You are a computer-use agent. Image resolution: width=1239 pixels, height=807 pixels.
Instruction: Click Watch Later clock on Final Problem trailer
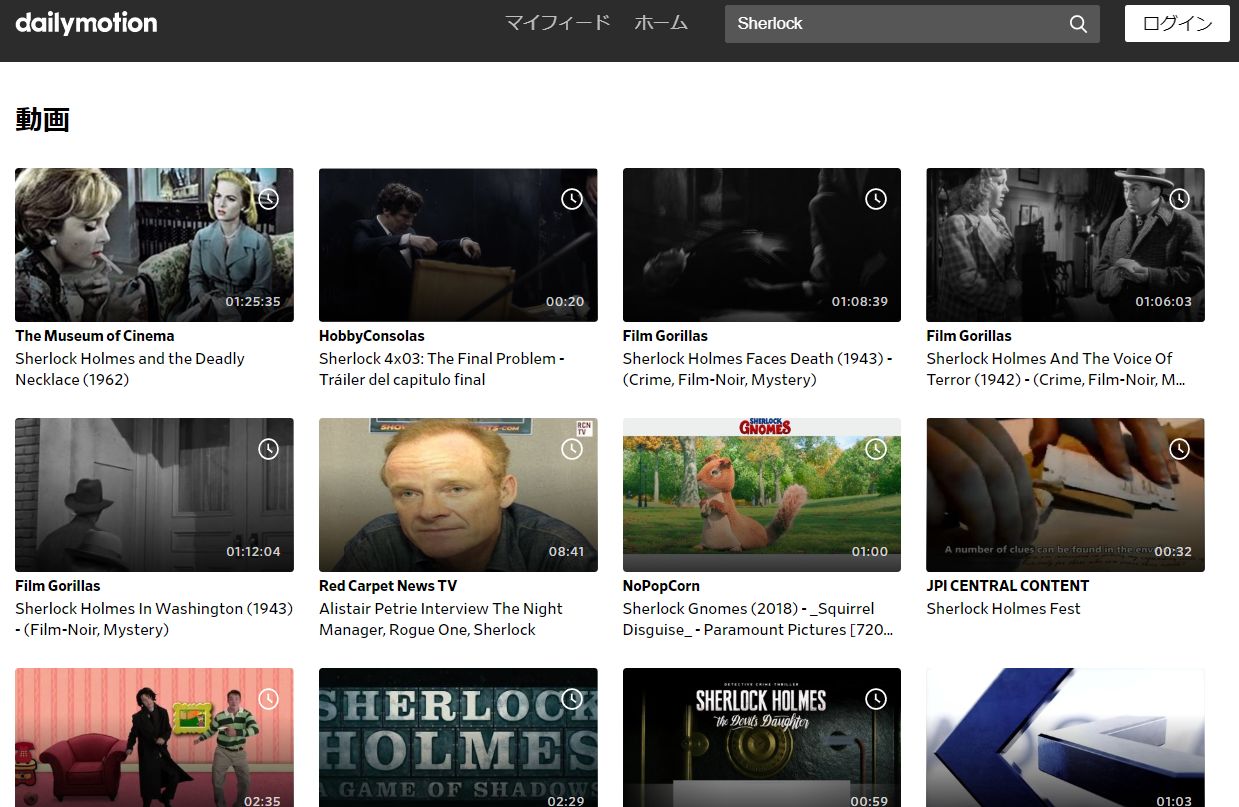pyautogui.click(x=572, y=199)
